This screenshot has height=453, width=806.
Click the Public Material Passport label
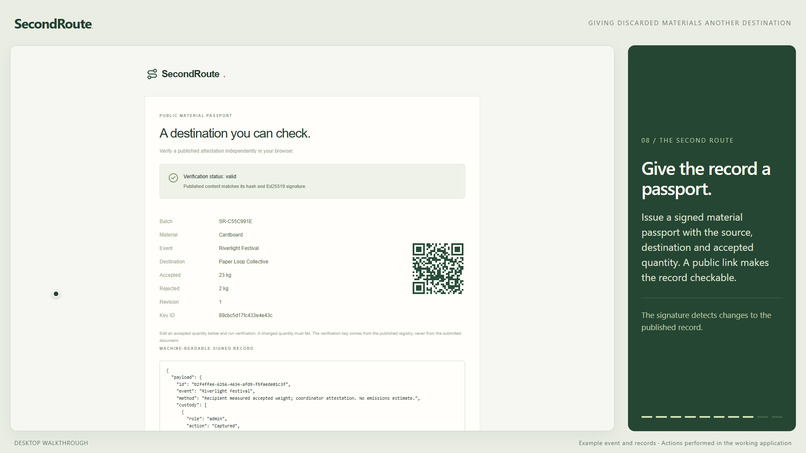(196, 116)
